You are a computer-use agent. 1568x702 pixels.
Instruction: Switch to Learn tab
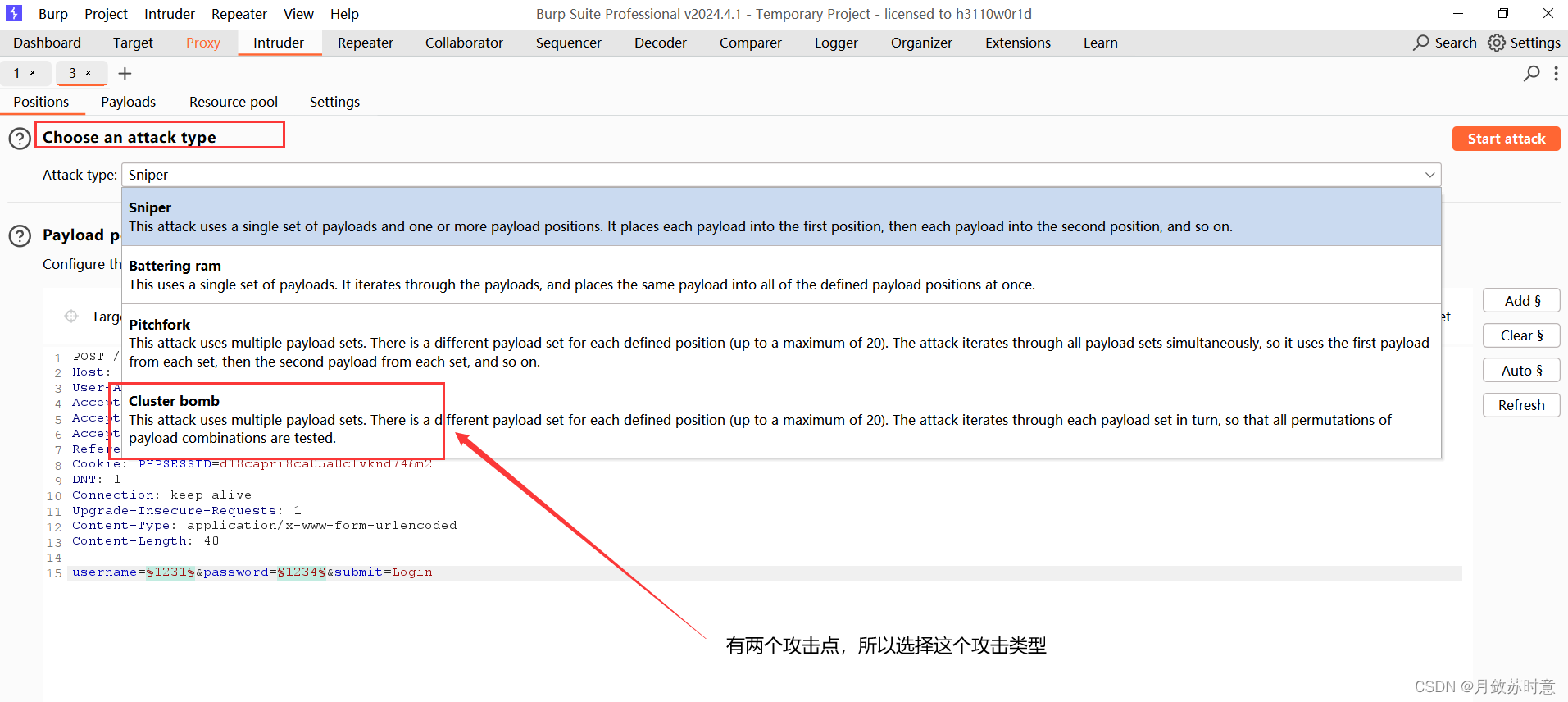(x=1100, y=43)
